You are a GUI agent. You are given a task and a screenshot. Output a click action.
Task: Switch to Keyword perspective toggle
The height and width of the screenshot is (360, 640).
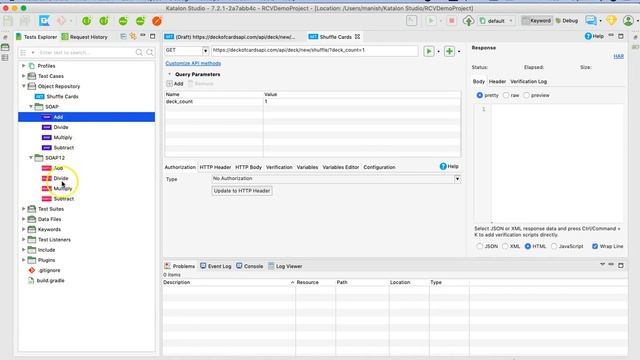[537, 21]
